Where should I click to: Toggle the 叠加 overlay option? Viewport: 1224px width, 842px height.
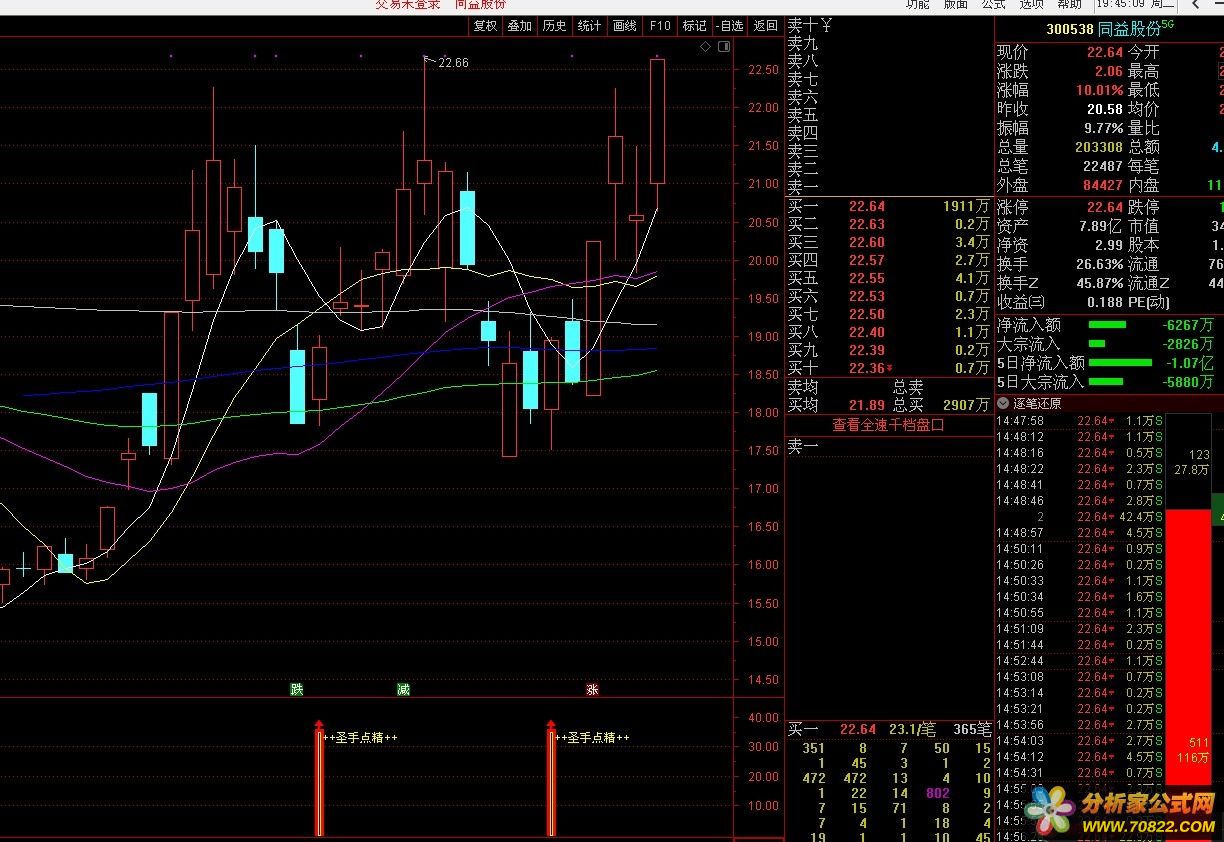pos(520,26)
